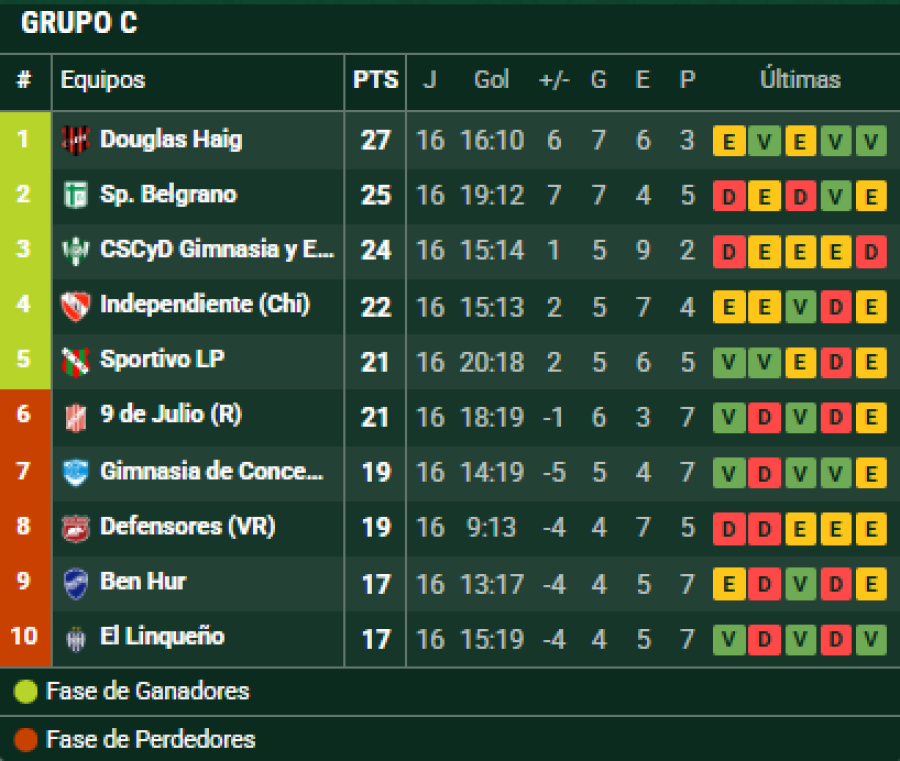Click Sp. Belgrano's first red D badge
The width and height of the screenshot is (900, 761).
pos(729,196)
